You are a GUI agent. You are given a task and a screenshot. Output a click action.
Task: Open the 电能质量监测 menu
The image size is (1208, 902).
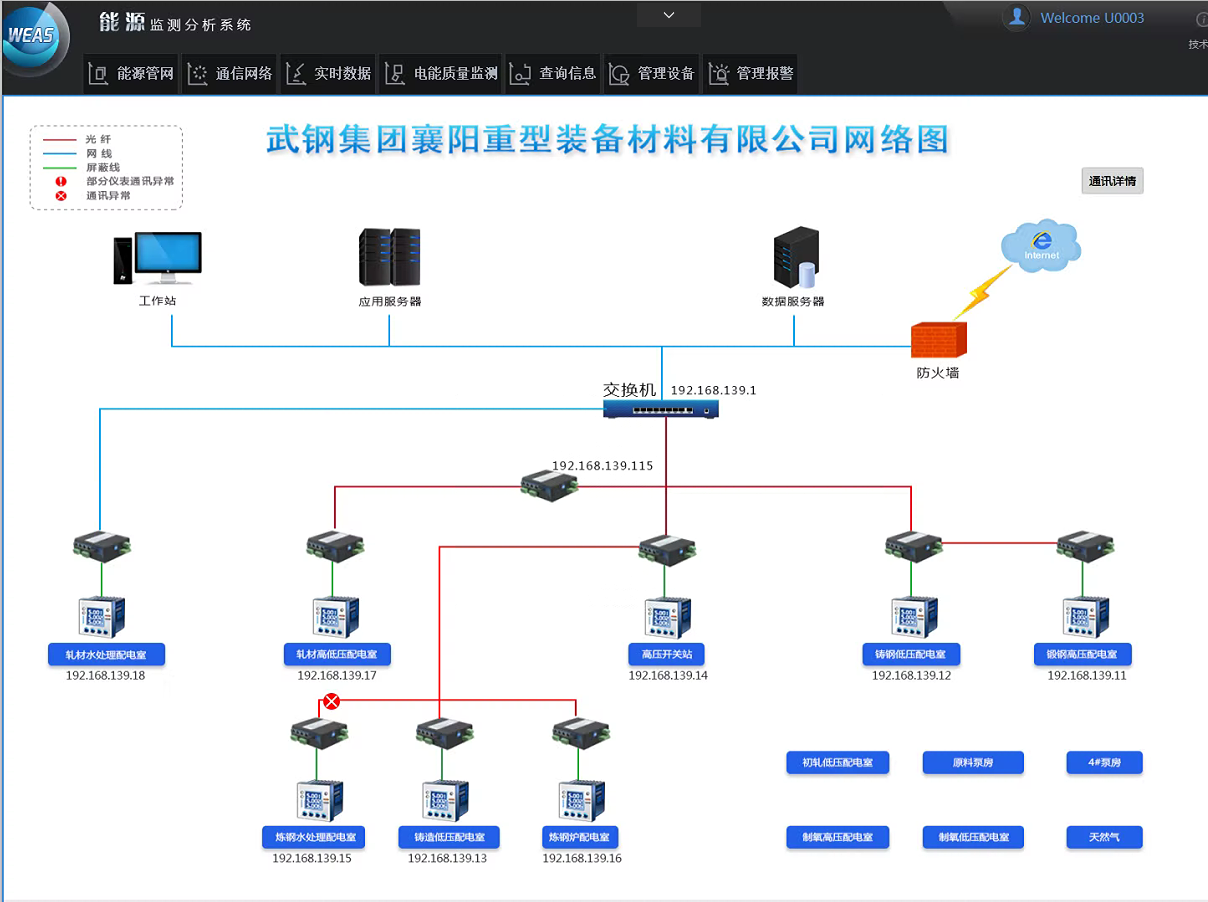442,74
